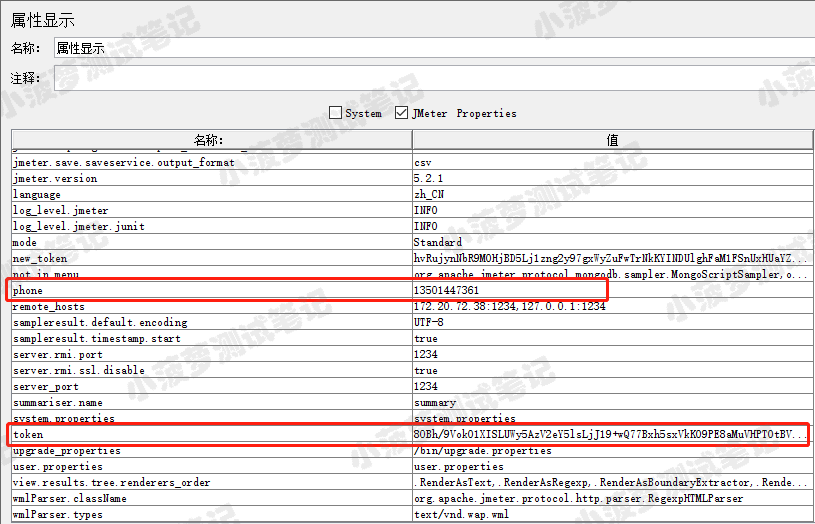
Task: Select the phone value 13501447361
Action: [x=446, y=290]
